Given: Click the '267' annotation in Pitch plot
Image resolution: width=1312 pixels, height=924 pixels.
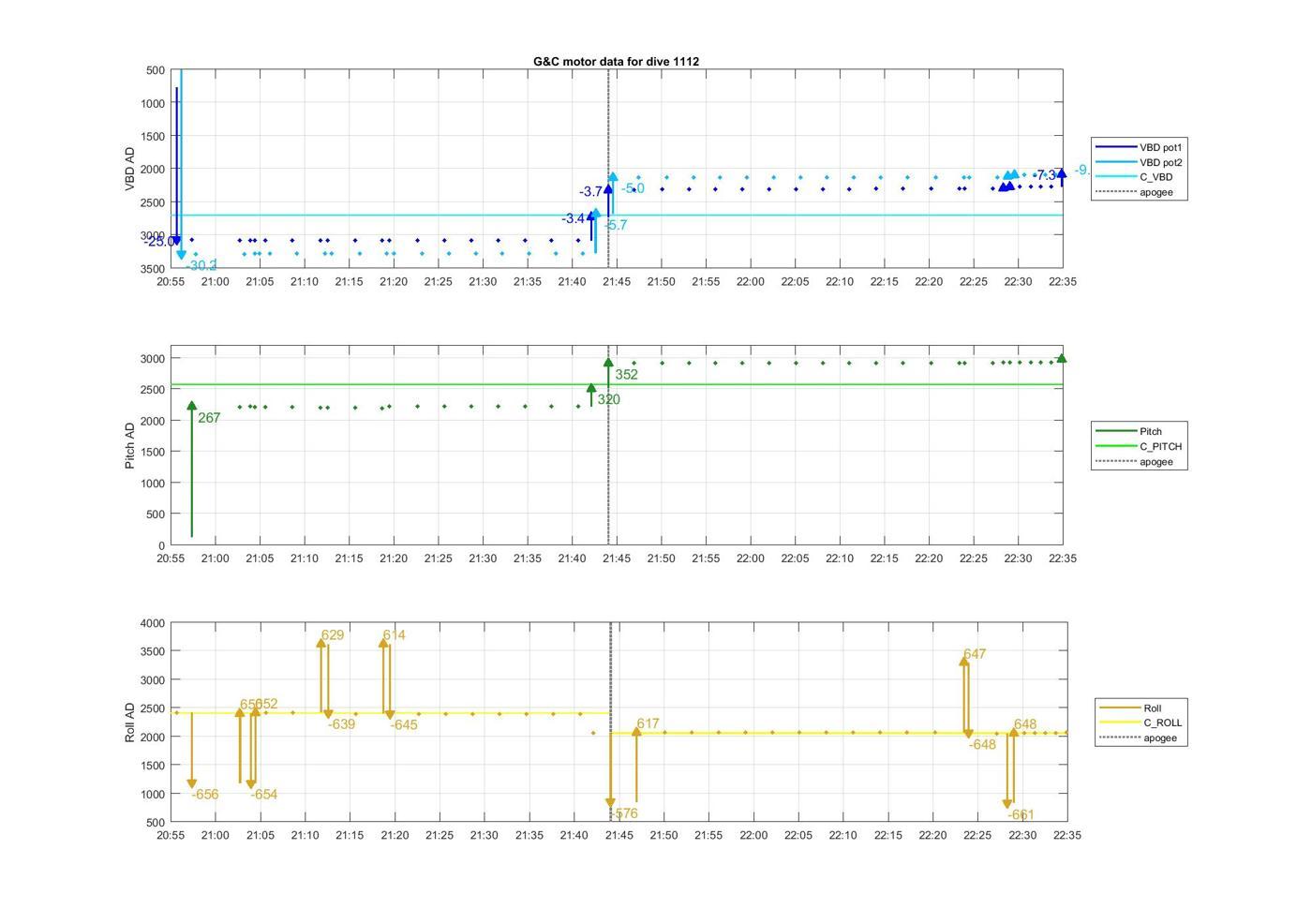Looking at the screenshot, I should (209, 418).
